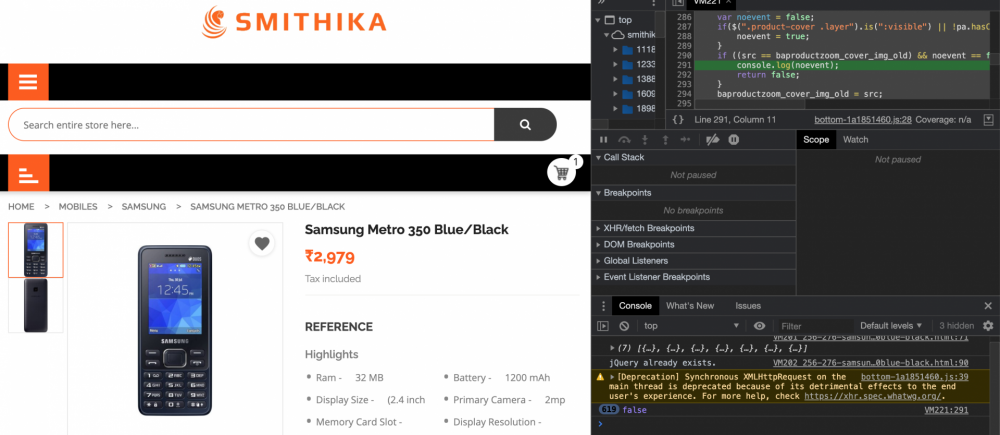
Task: Open the Issues tab
Action: coord(748,306)
